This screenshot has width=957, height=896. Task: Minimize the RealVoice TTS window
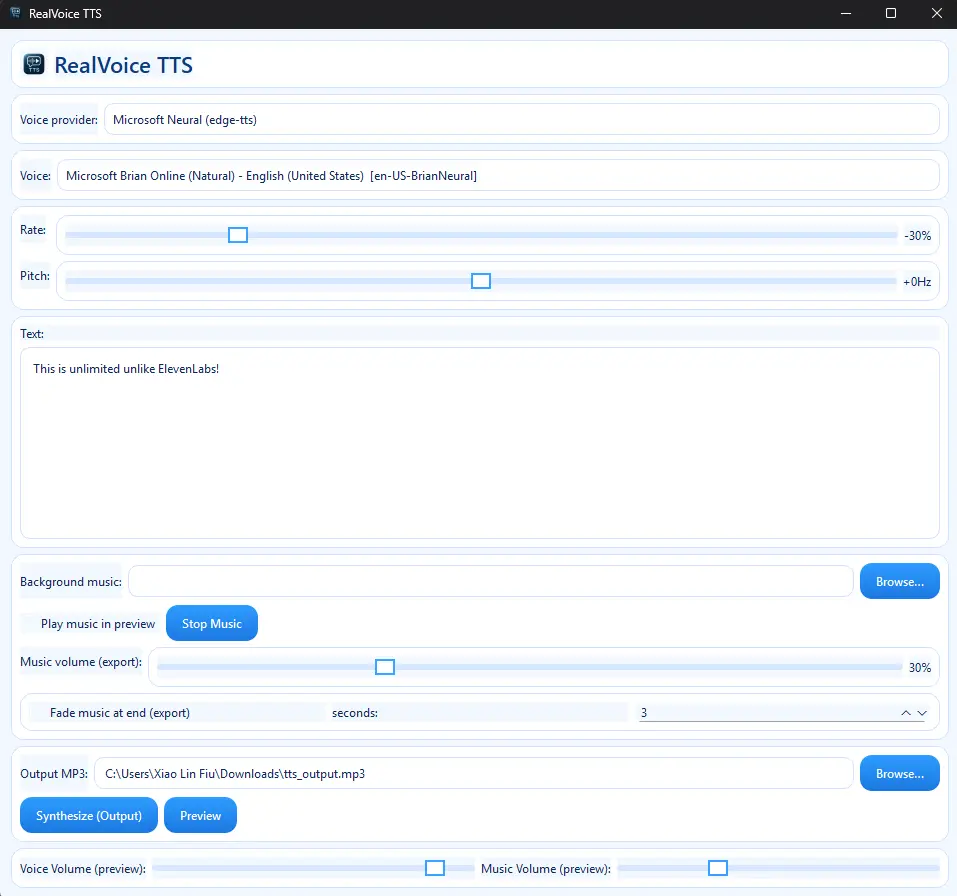(x=845, y=13)
